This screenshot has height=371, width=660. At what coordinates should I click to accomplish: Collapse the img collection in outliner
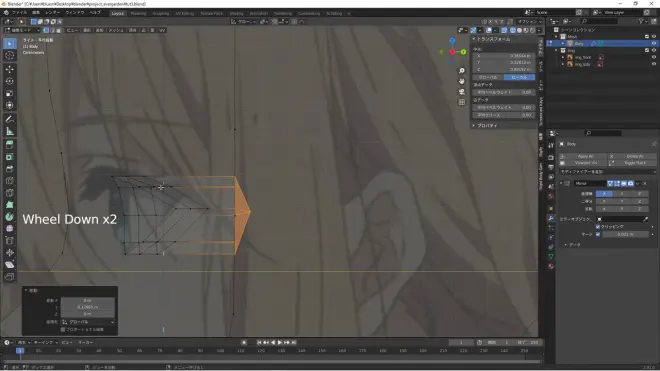[x=556, y=51]
